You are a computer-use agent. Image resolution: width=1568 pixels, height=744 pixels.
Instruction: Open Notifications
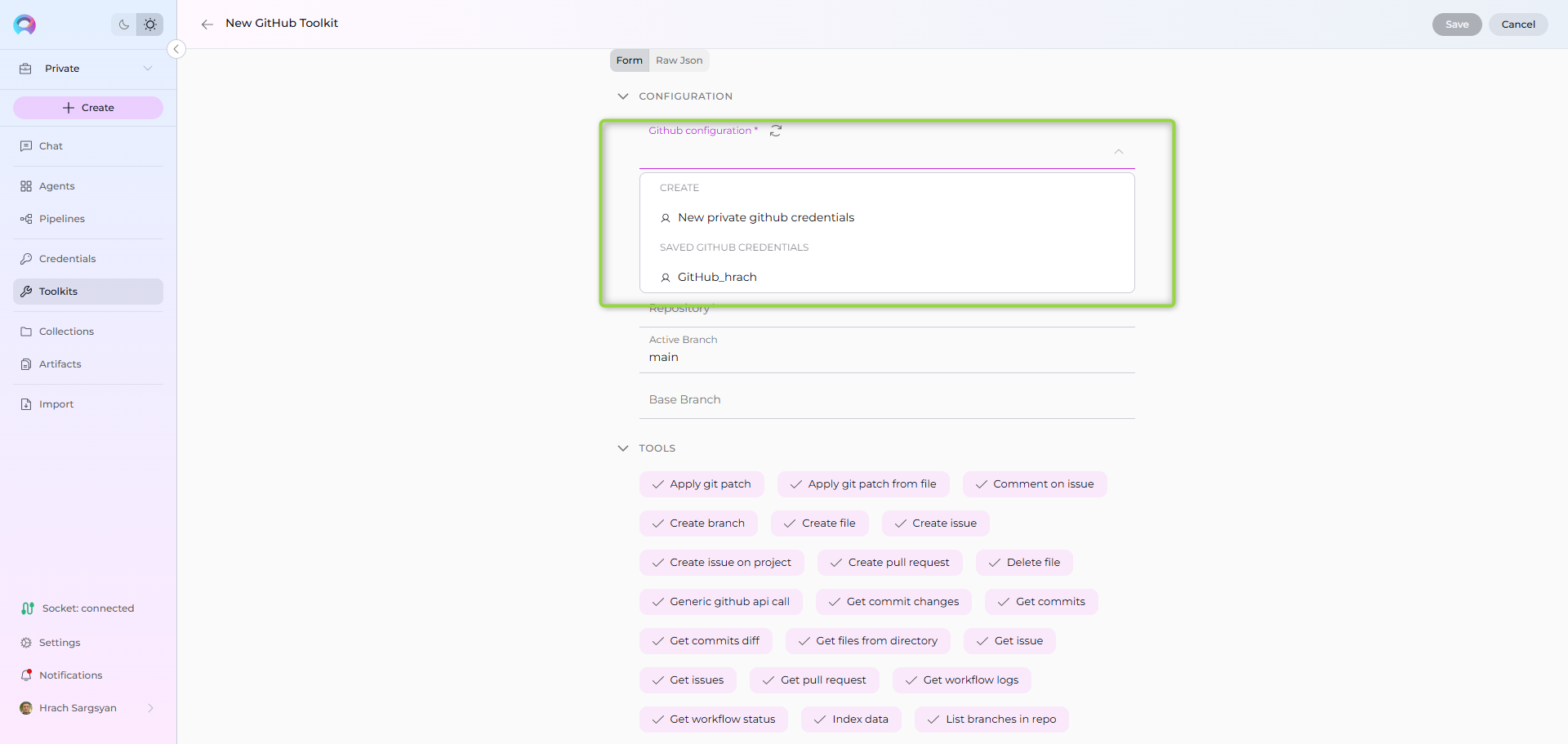pos(88,675)
